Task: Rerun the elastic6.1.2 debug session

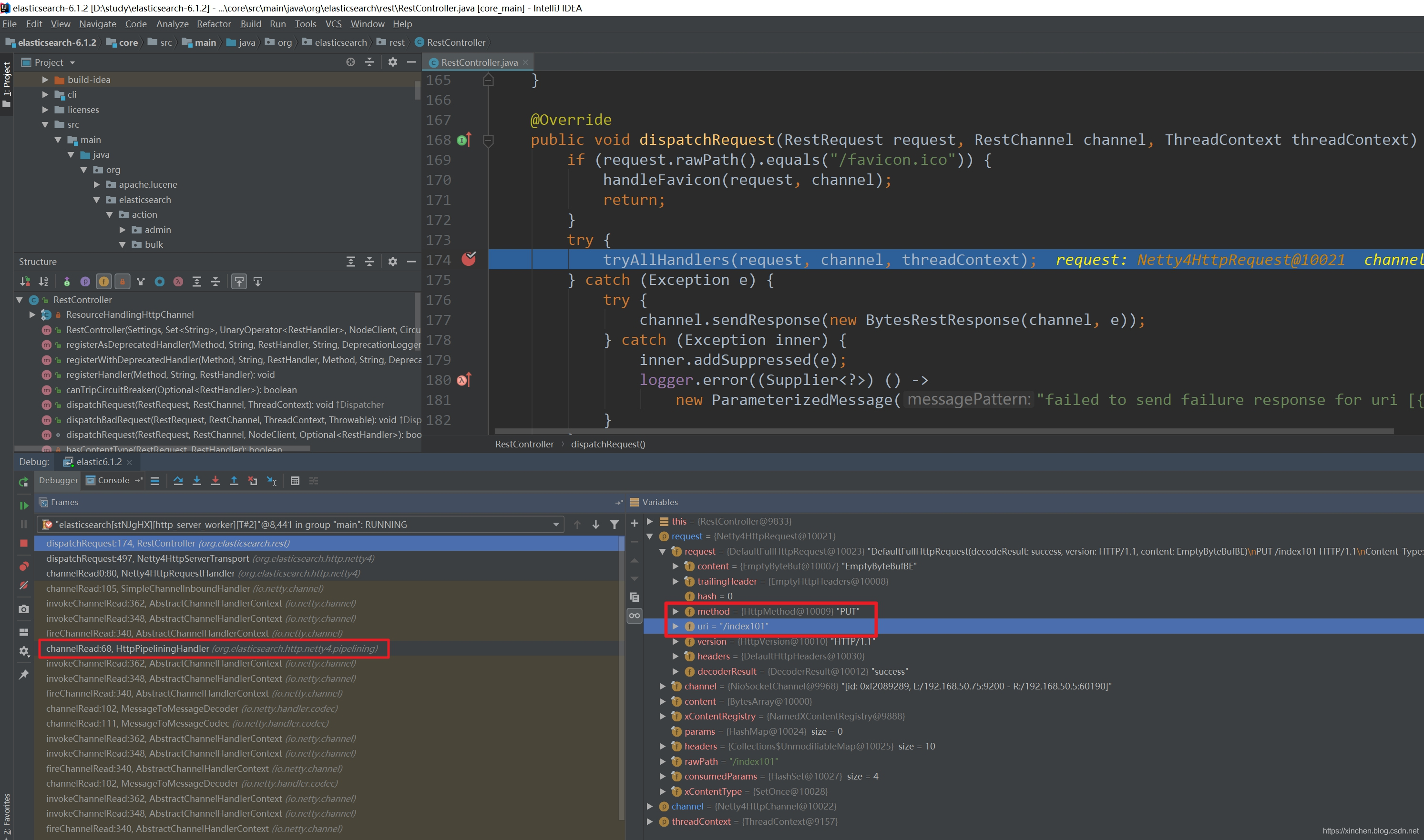Action: pyautogui.click(x=23, y=482)
